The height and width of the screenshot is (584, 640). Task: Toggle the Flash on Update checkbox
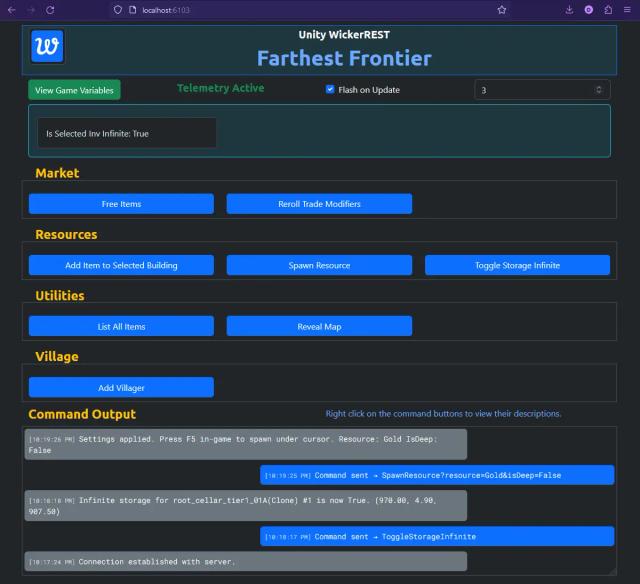pyautogui.click(x=330, y=89)
